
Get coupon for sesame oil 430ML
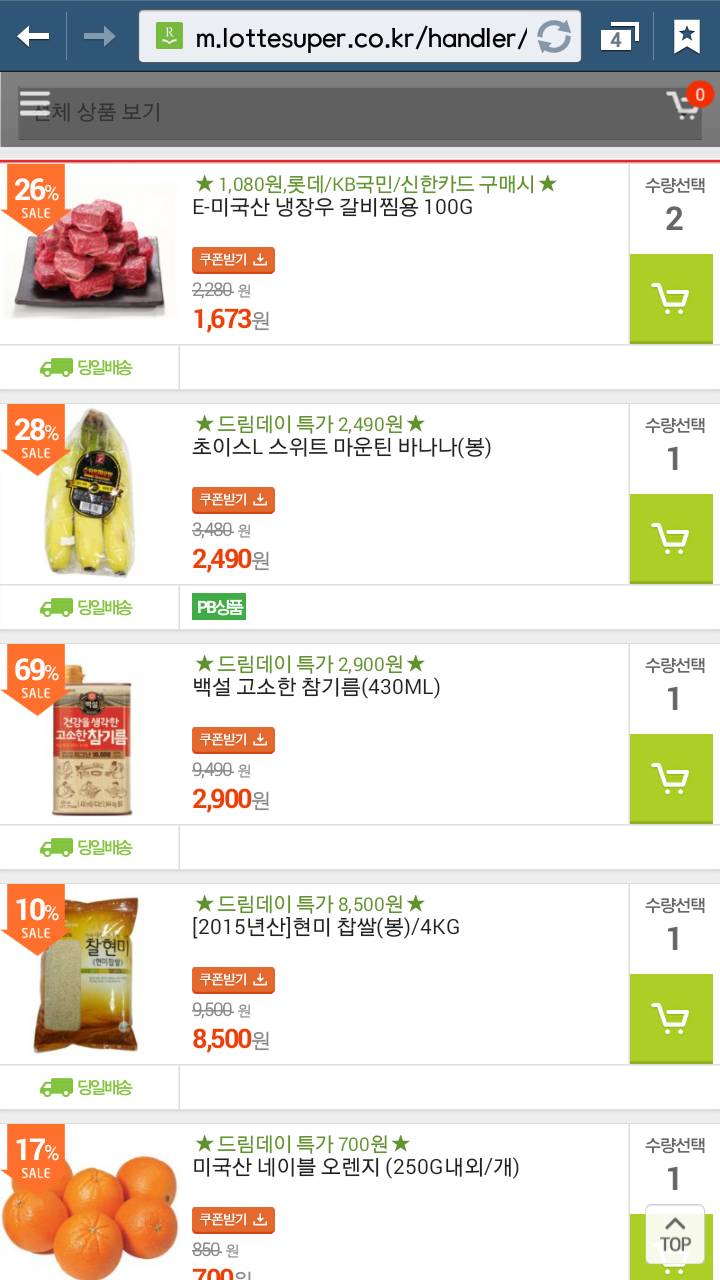pos(233,741)
